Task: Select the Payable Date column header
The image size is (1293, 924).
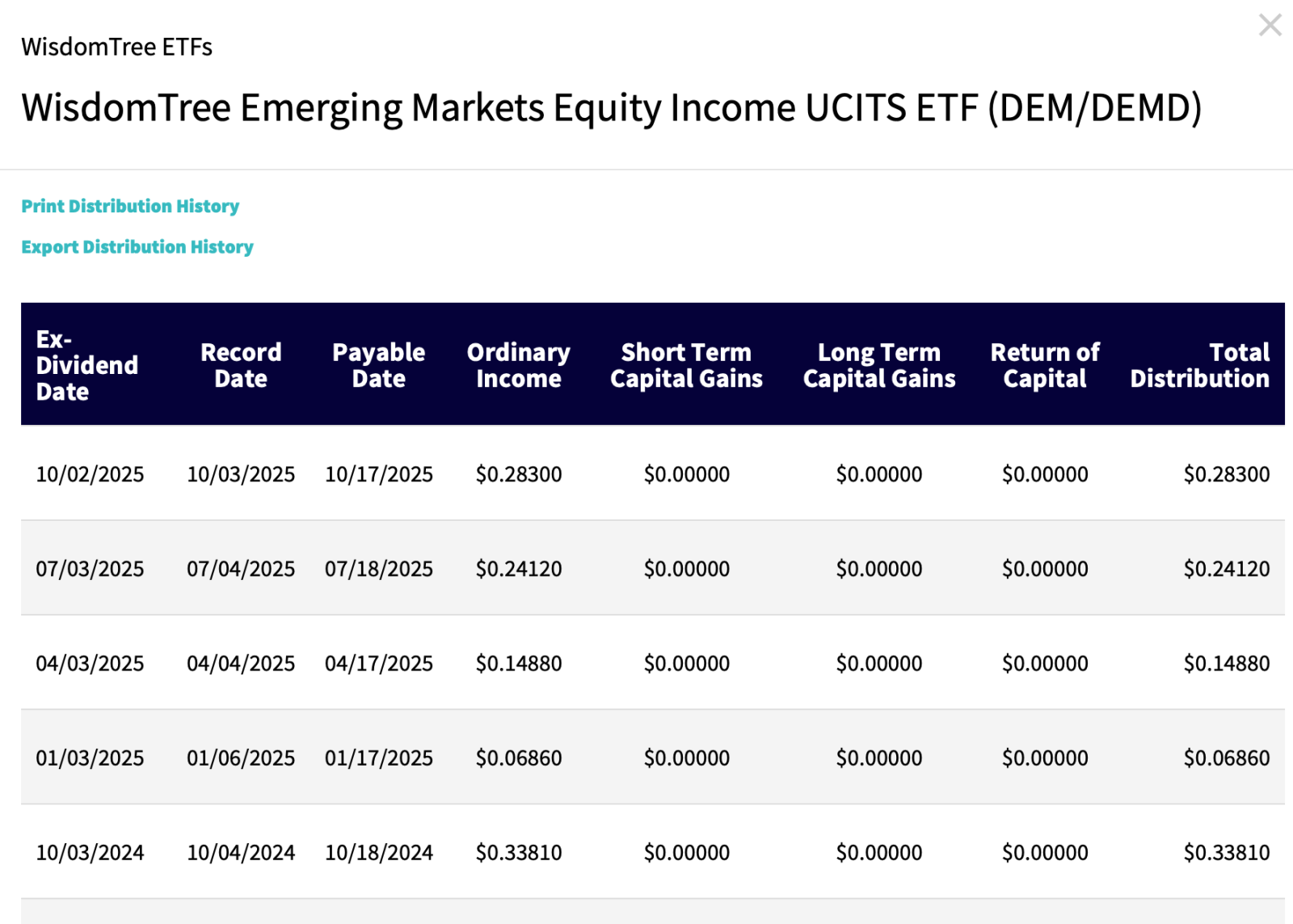Action: coord(378,365)
